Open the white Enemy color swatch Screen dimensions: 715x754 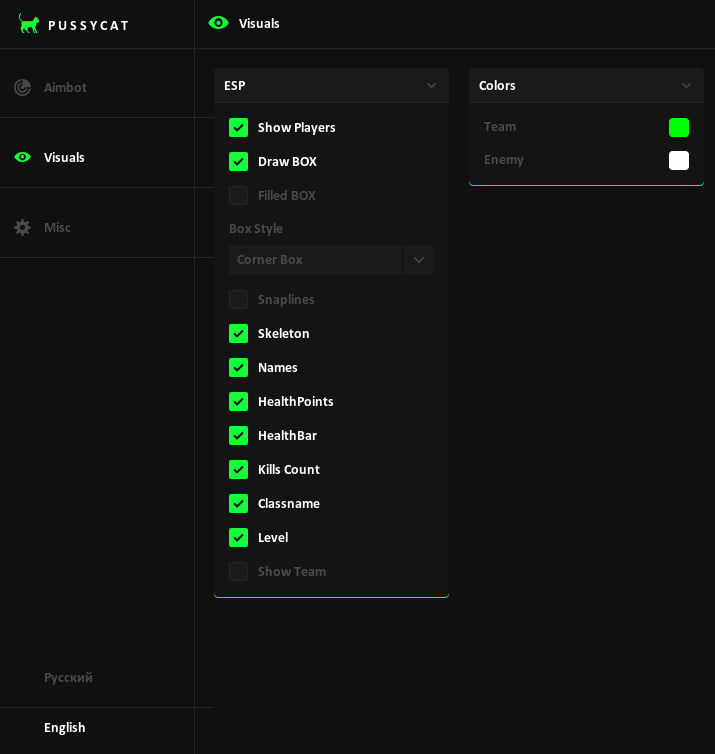point(679,160)
